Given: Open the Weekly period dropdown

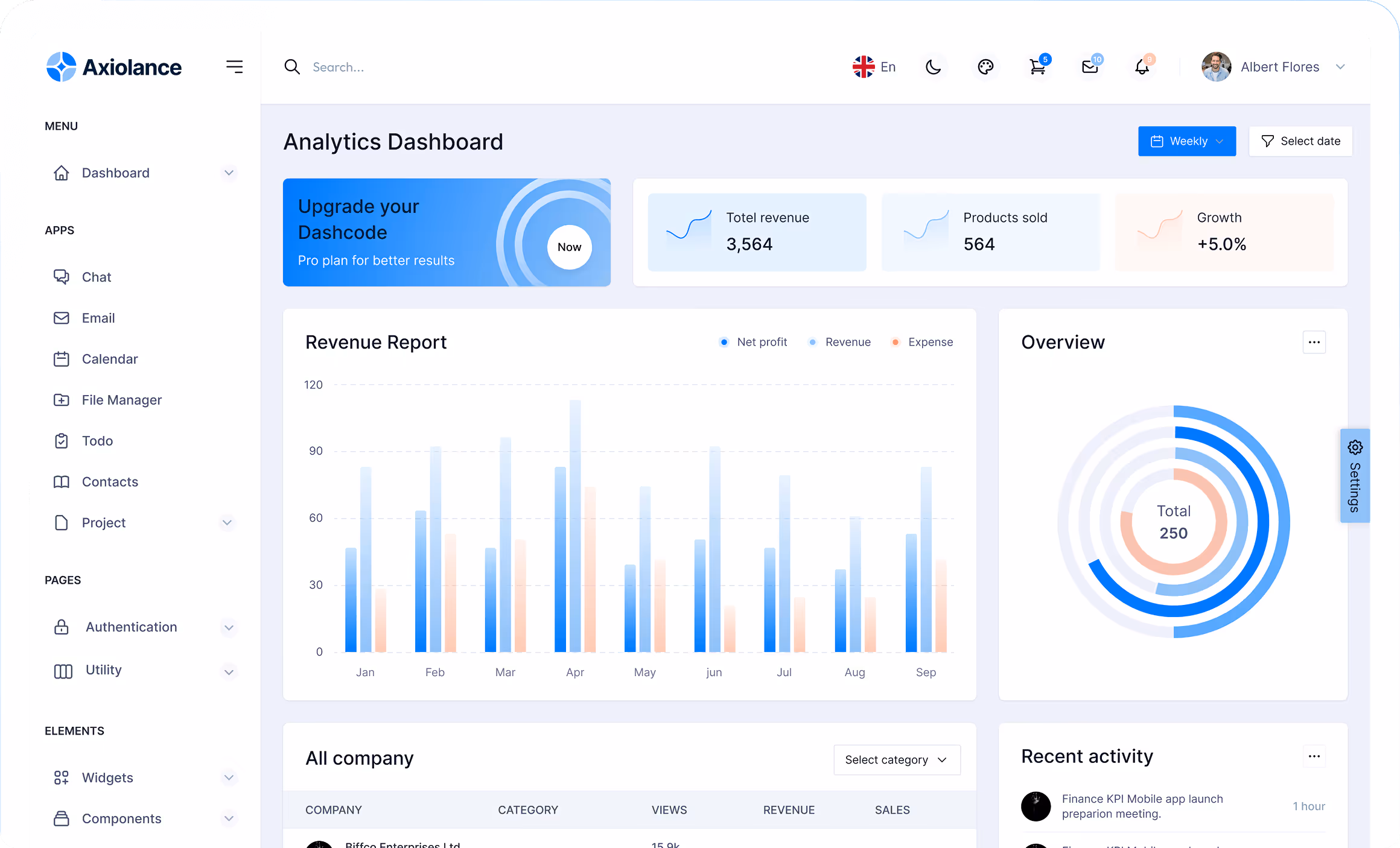Looking at the screenshot, I should pyautogui.click(x=1186, y=141).
